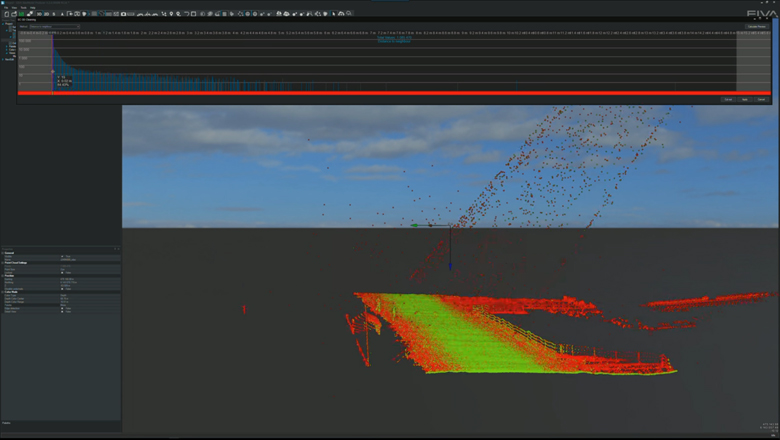Click the Calculate Preview button
The width and height of the screenshot is (780, 440).
tap(757, 26)
